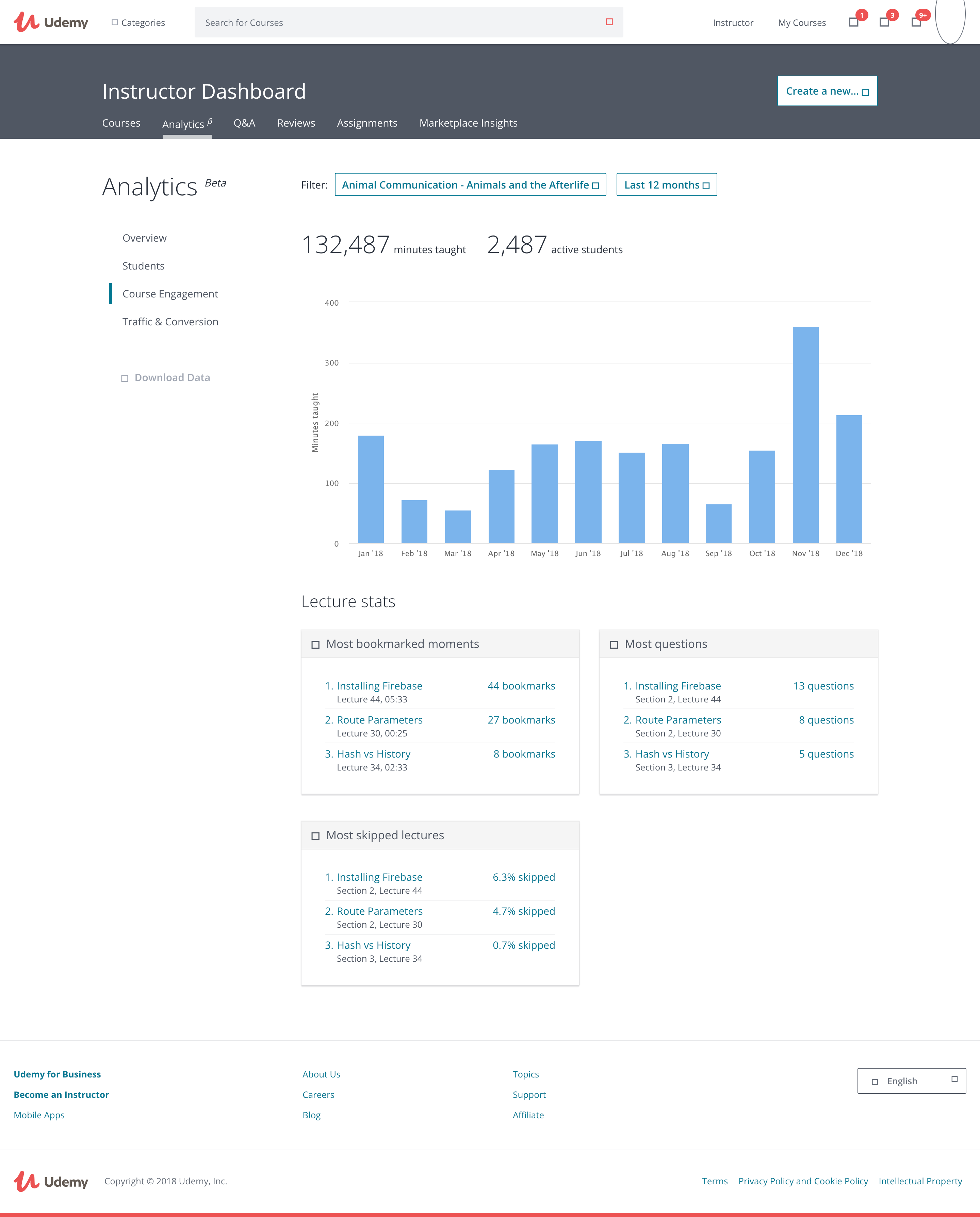Open Hash vs History in Most questions
Viewport: 980px width, 1217px height.
pos(672,753)
